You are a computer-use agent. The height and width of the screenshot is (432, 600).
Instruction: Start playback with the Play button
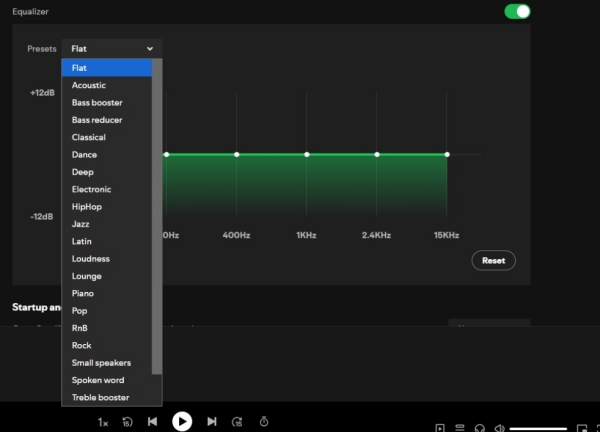coord(182,421)
